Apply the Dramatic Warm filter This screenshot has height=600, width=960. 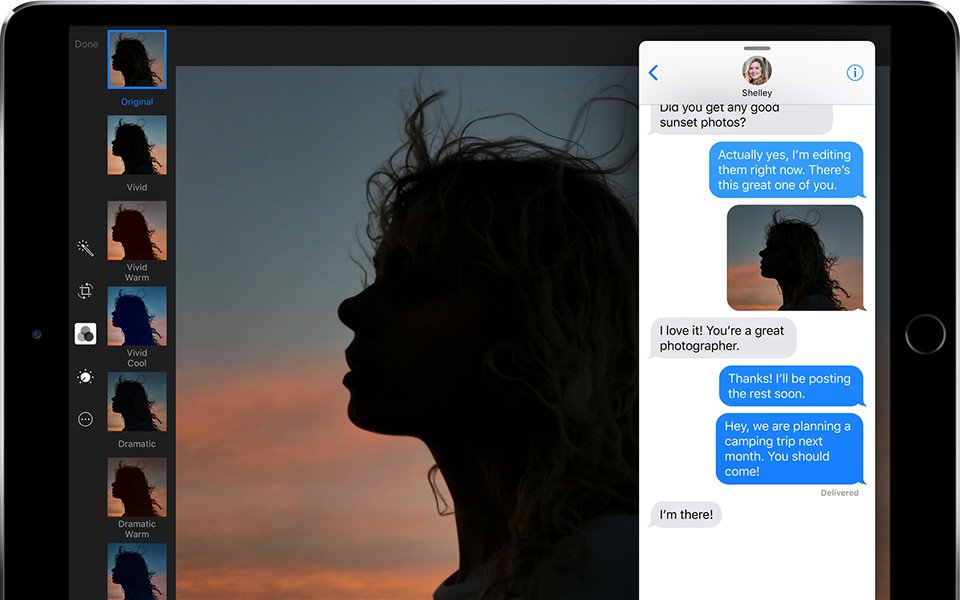(x=137, y=487)
